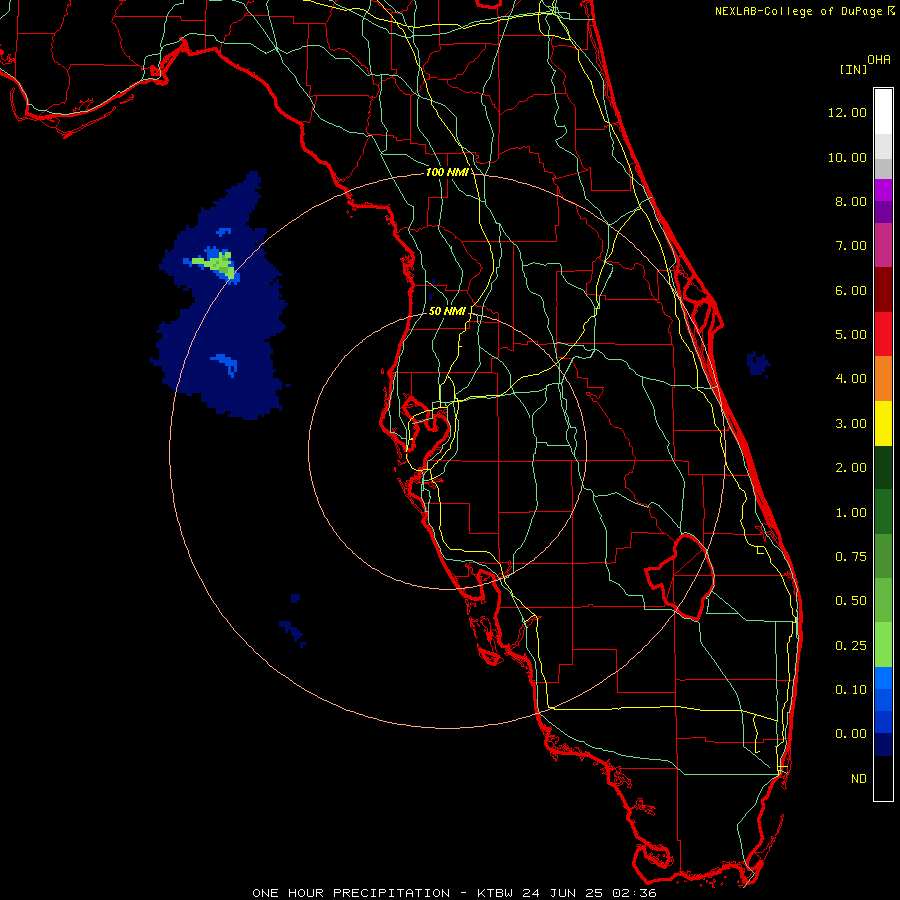Click the [IN] units label
Image resolution: width=900 pixels, height=900 pixels.
tap(853, 69)
